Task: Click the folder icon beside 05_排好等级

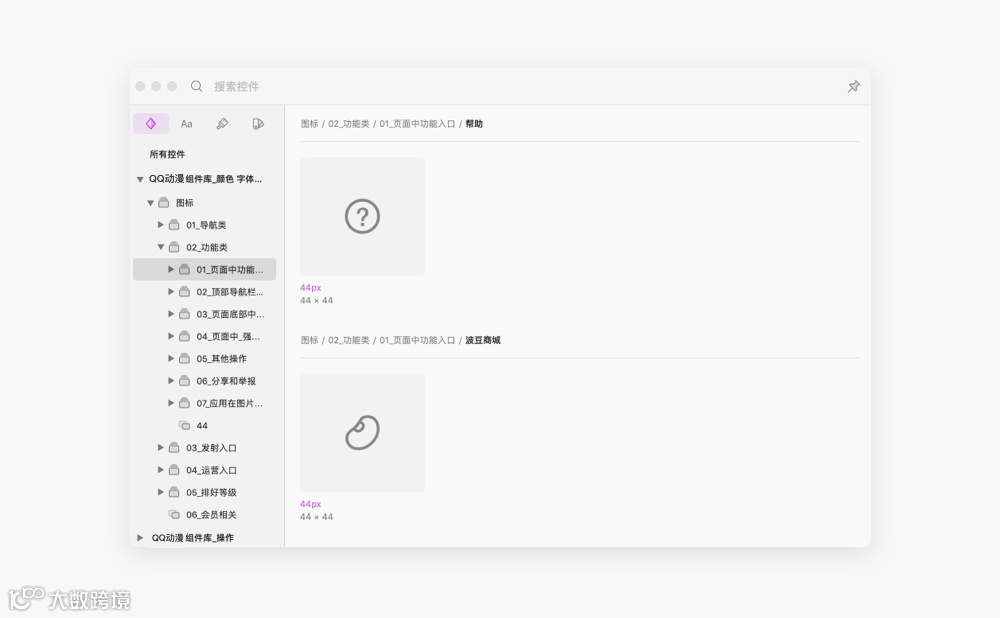Action: point(174,492)
